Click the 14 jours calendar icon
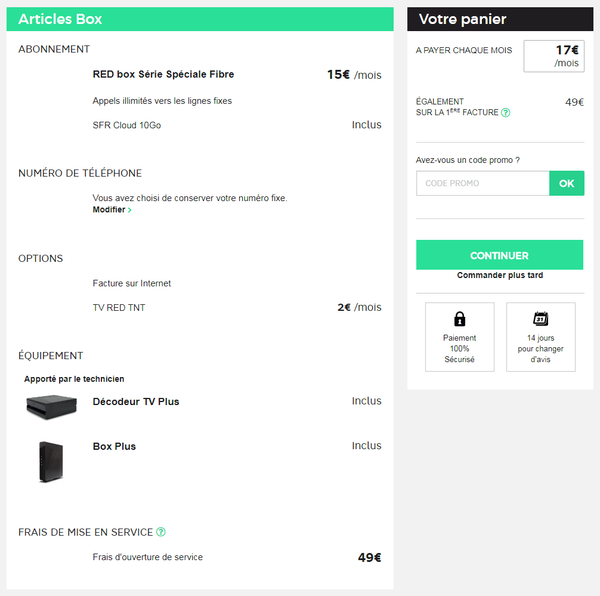 (x=540, y=319)
